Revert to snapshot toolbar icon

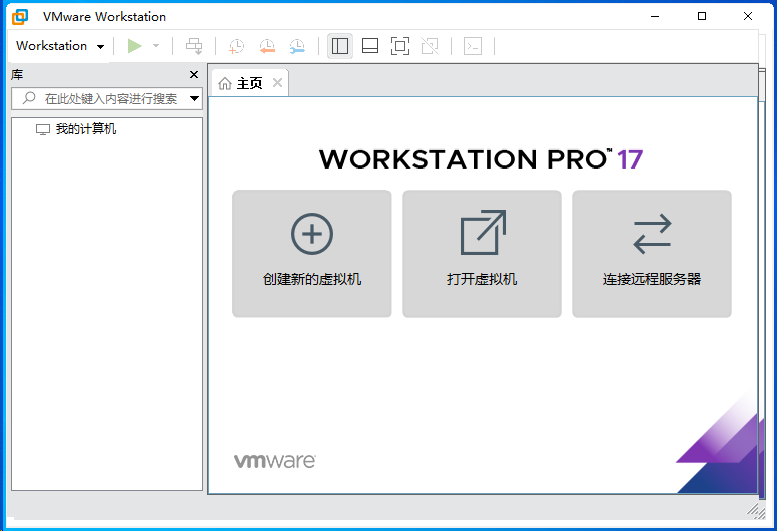tap(267, 46)
